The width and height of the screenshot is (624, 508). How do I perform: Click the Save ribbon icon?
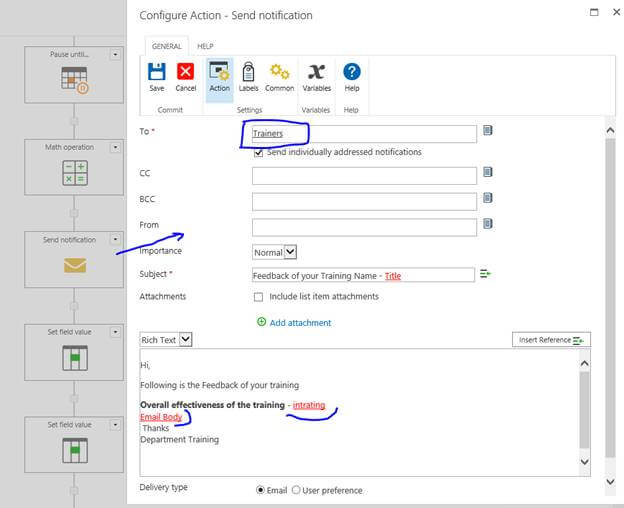156,72
